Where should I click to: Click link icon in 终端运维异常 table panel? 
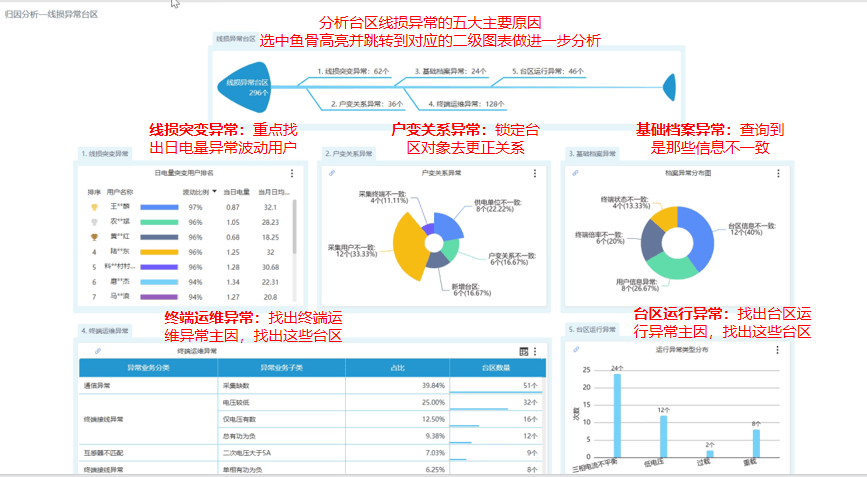click(98, 351)
